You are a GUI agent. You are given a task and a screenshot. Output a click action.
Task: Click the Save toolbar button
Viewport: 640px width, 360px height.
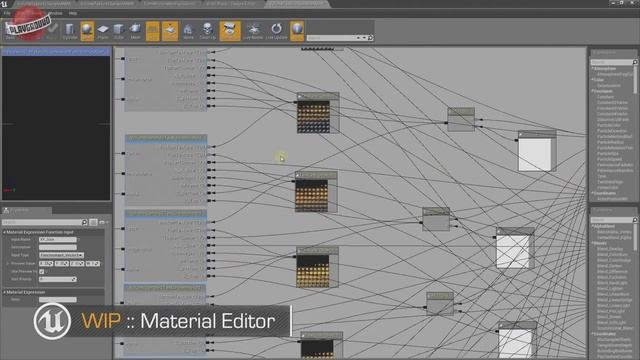(x=10, y=31)
